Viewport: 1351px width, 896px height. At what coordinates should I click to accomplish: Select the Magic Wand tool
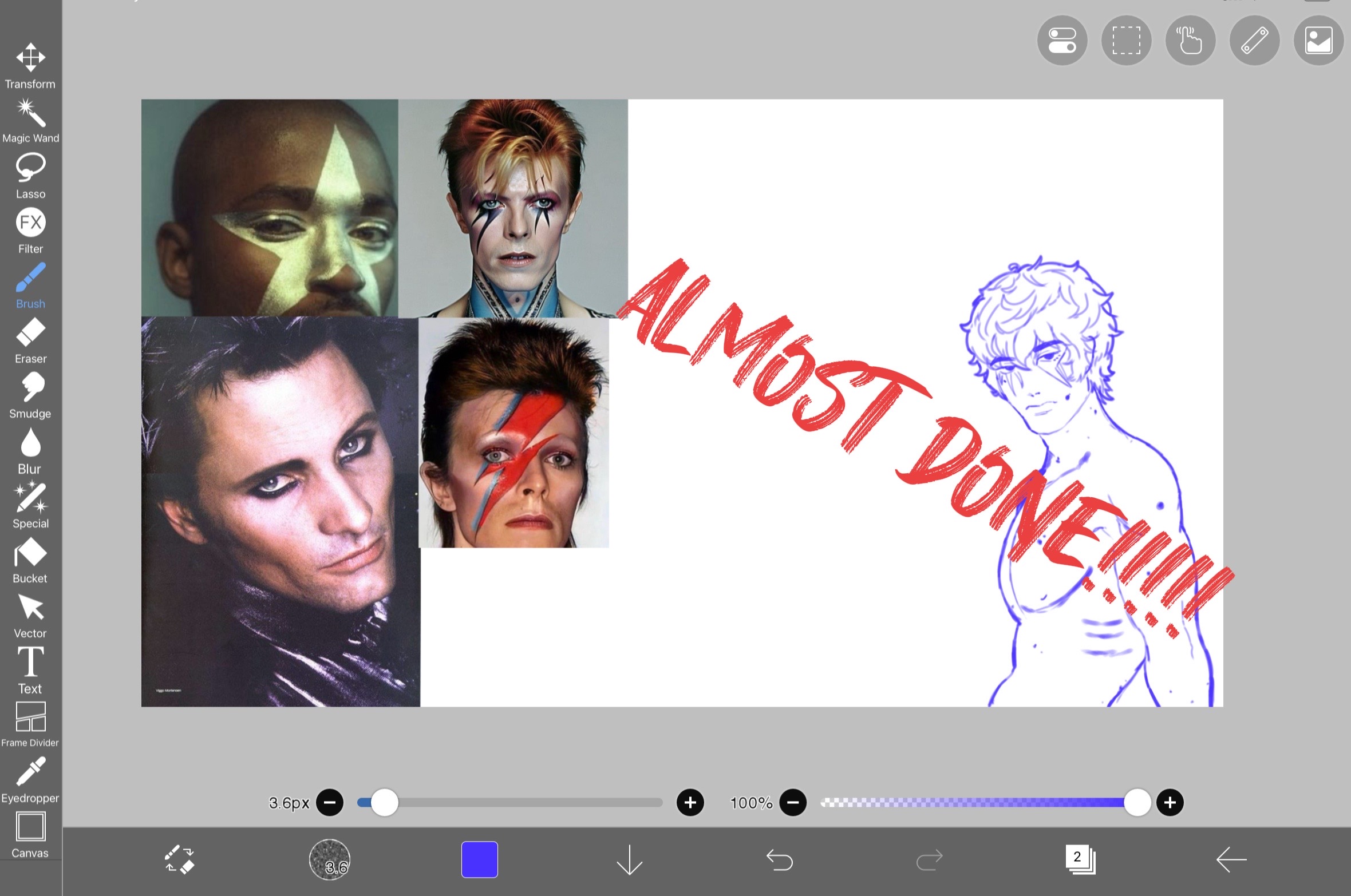click(30, 120)
